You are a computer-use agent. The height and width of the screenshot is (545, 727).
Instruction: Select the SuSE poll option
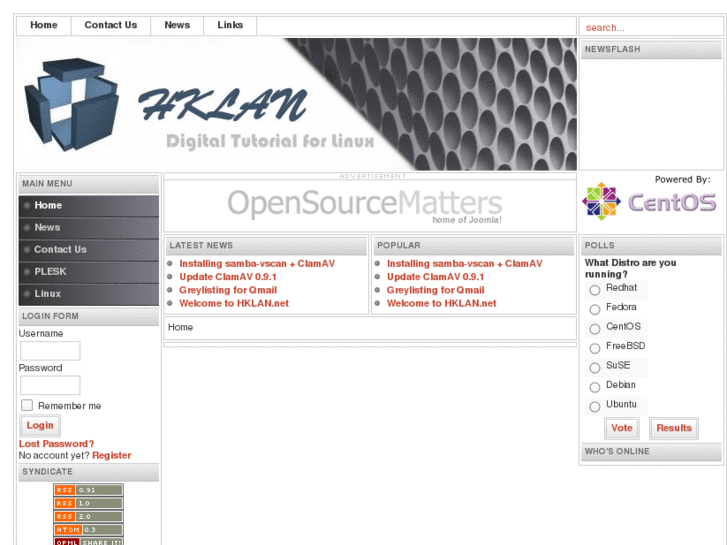coord(595,368)
